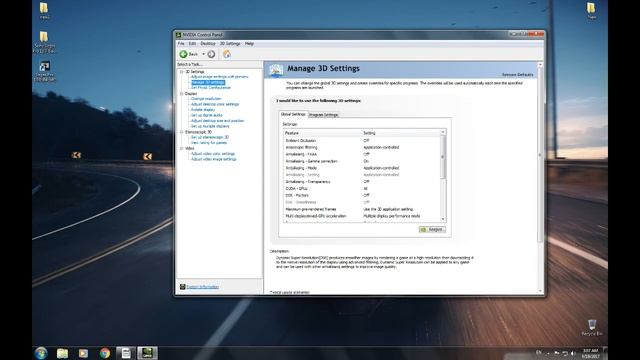Screen dimensions: 640x360
Task: Select Antialiasing - Gamma correction row
Action: coord(362,162)
